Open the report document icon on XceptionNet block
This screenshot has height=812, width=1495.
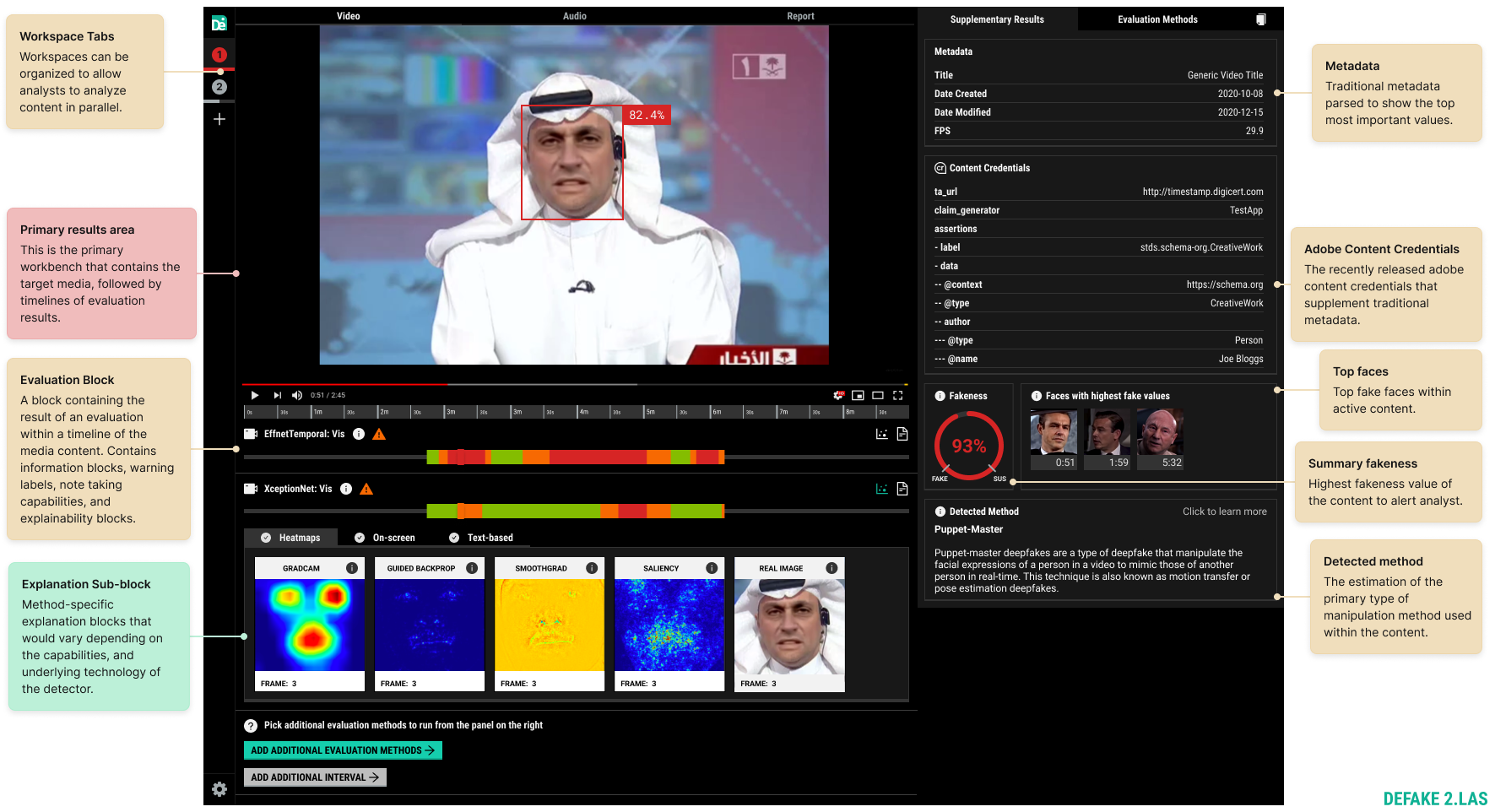[902, 488]
